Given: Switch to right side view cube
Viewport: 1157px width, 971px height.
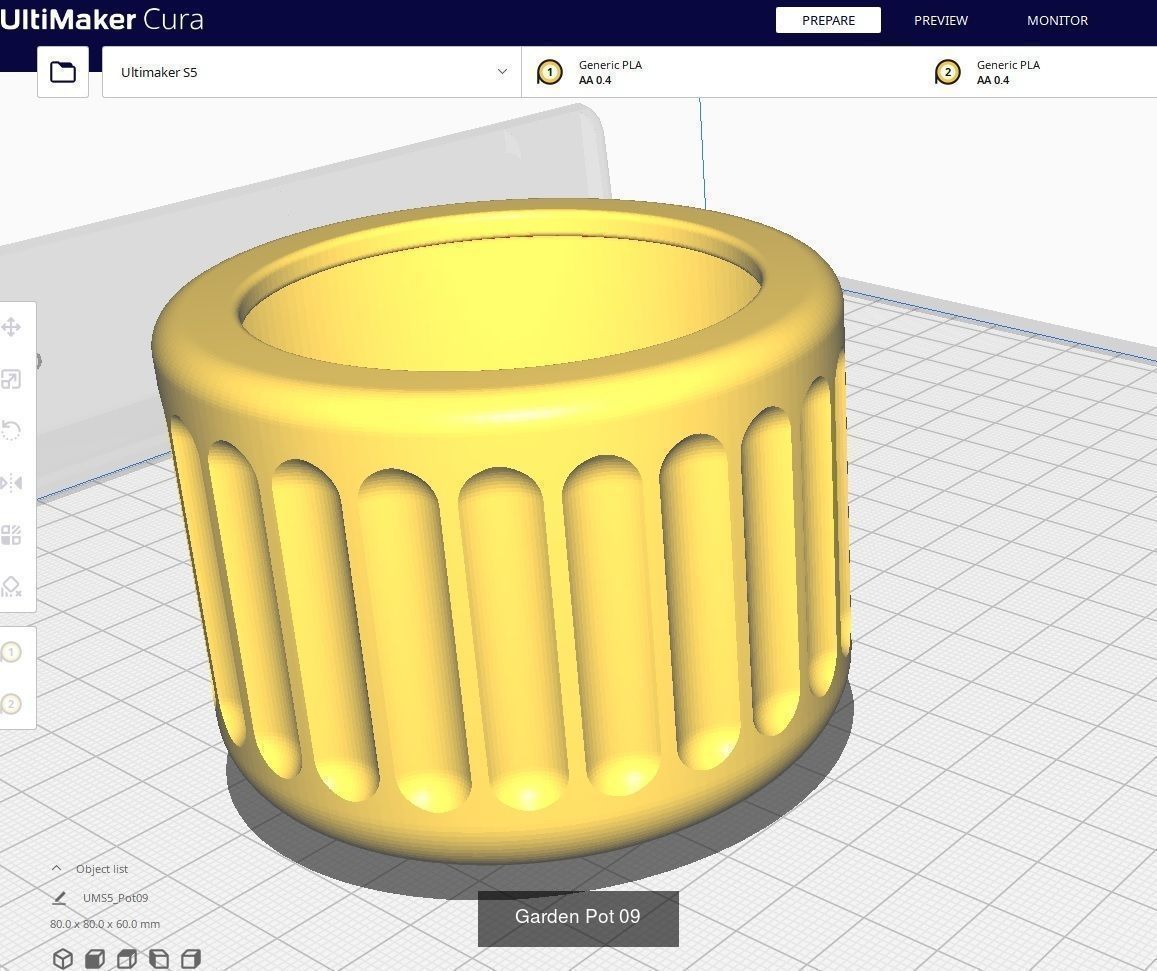Looking at the screenshot, I should coord(191,958).
